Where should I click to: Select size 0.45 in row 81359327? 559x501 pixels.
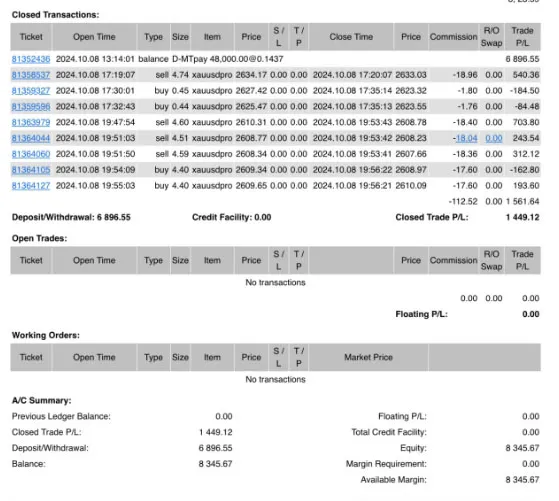click(180, 91)
